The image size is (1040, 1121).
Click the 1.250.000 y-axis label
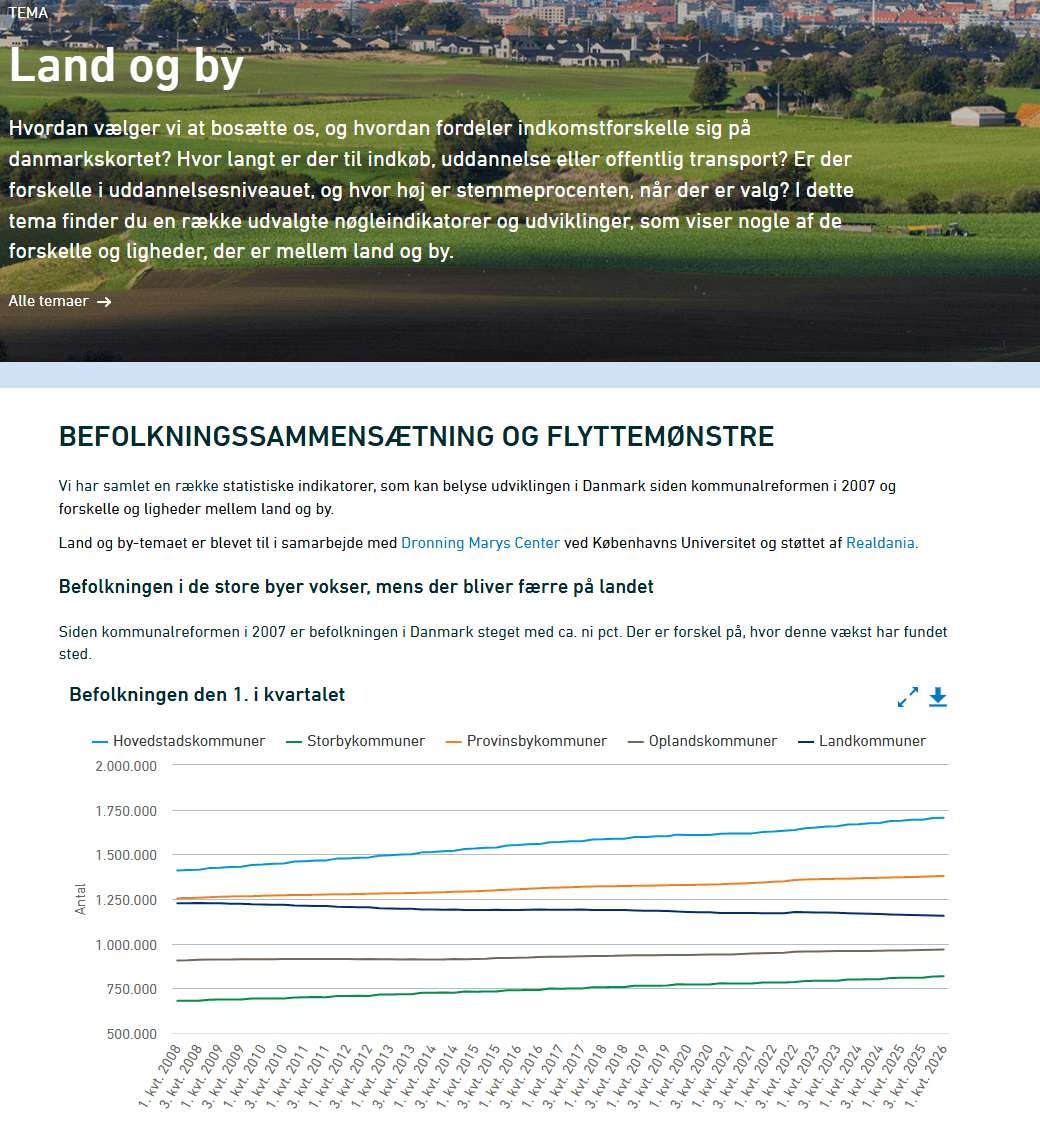click(x=126, y=901)
